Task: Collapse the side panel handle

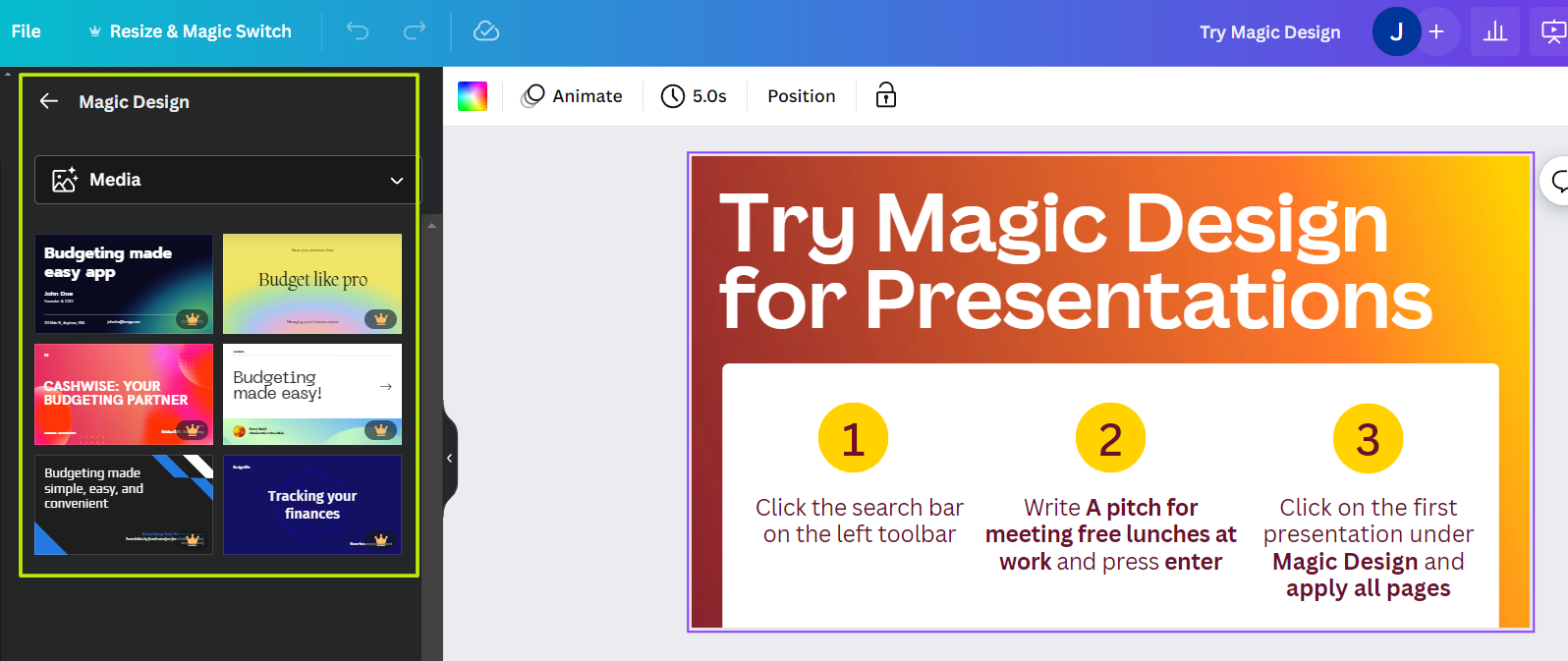Action: click(450, 458)
